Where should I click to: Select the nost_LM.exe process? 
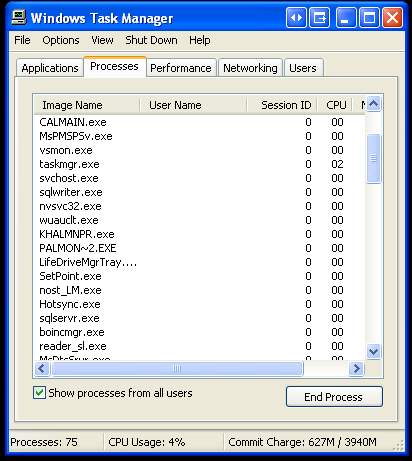click(x=199, y=290)
